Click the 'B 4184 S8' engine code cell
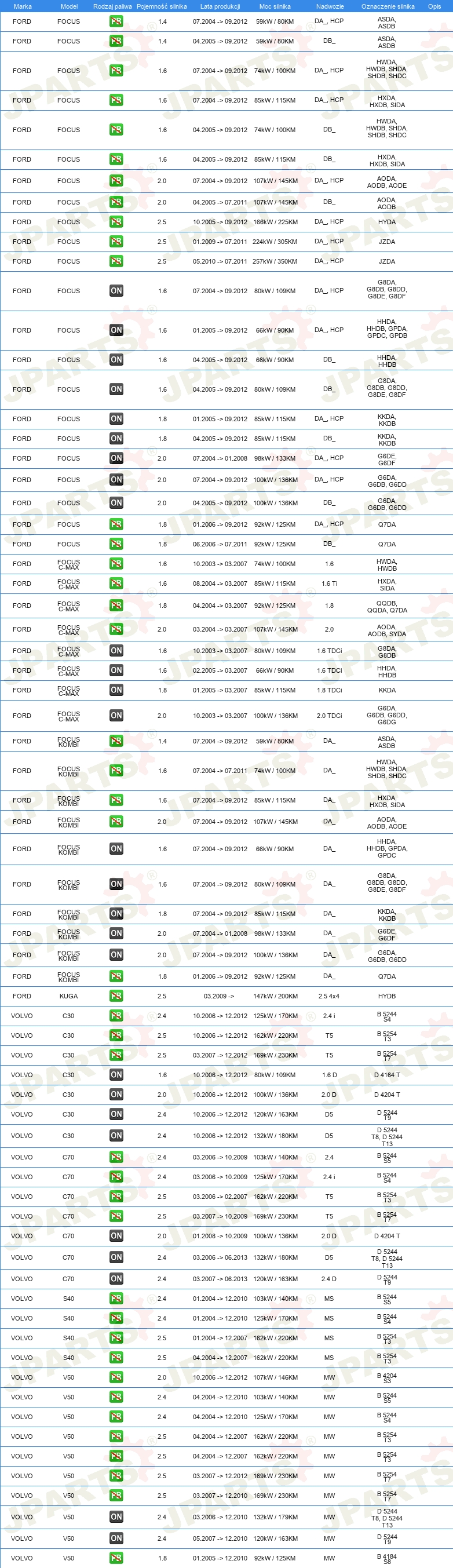Image resolution: width=453 pixels, height=1568 pixels. (386, 1558)
